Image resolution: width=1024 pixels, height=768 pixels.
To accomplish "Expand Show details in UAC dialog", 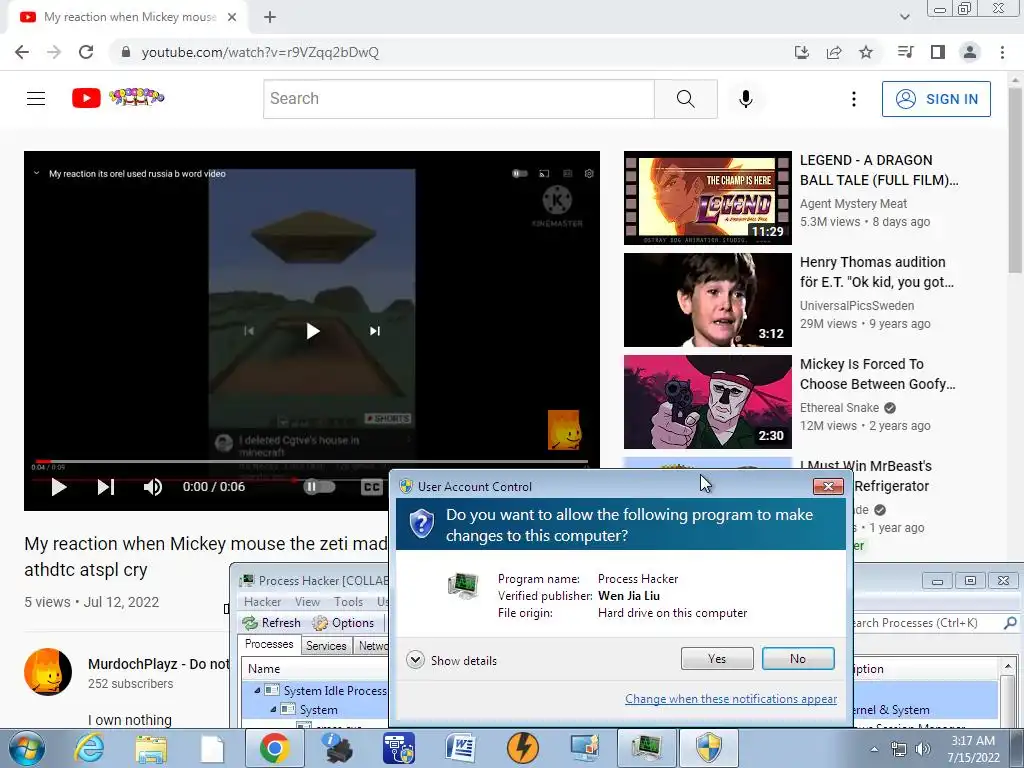I will pos(451,660).
